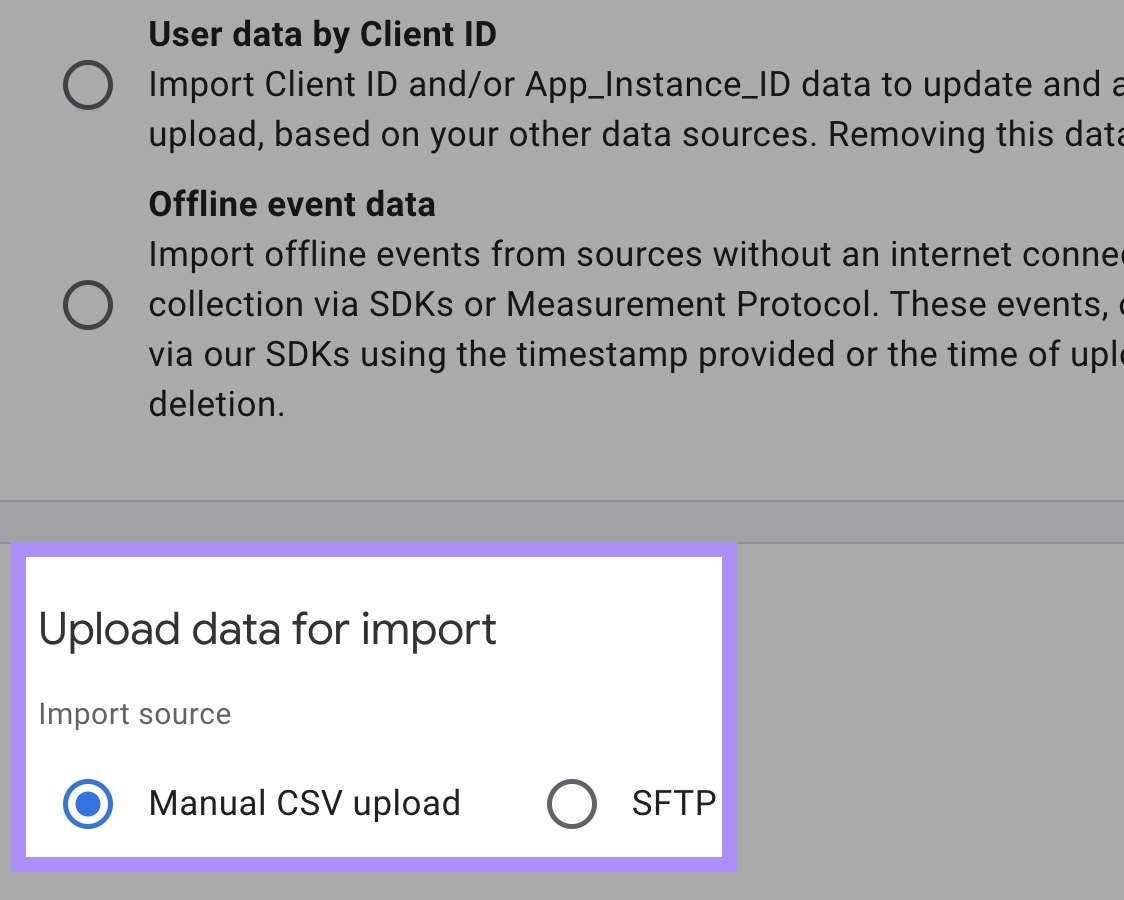Click the Offline event data heading

pyautogui.click(x=292, y=204)
